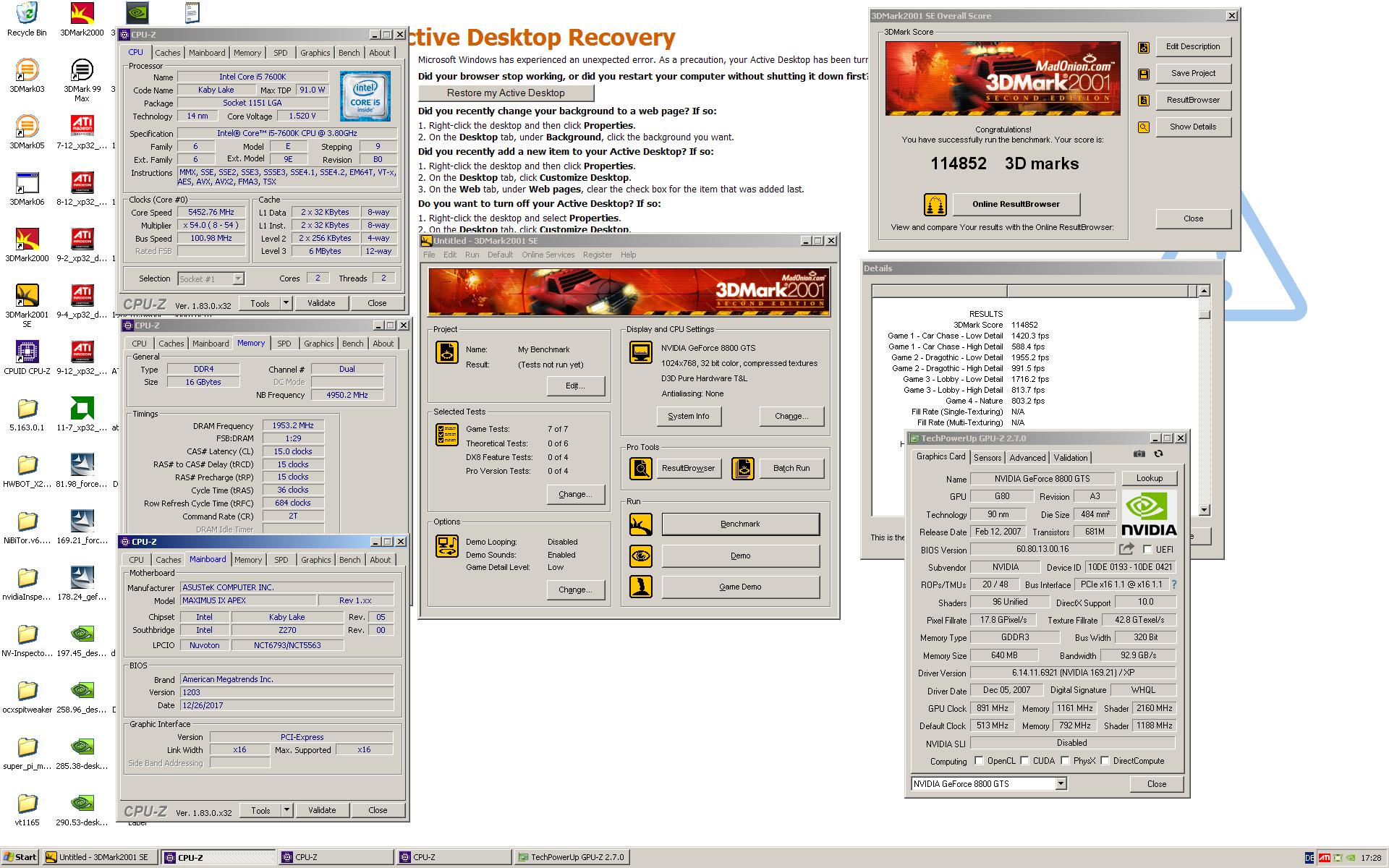
Task: Toggle the UEFI checkbox in GPU-Z
Action: (1147, 549)
